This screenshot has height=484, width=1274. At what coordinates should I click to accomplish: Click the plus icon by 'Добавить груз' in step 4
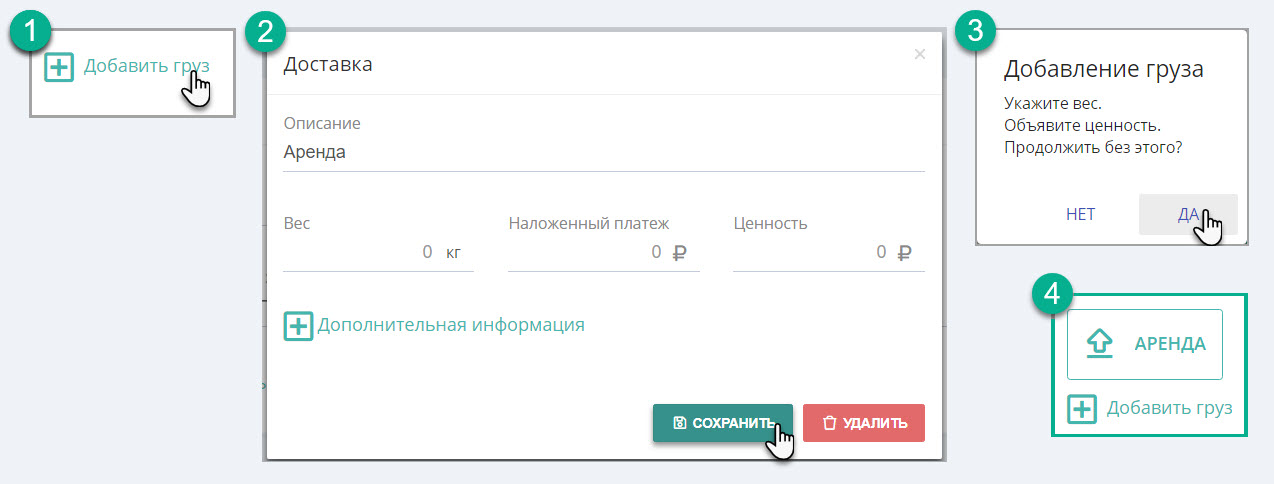[x=1083, y=409]
